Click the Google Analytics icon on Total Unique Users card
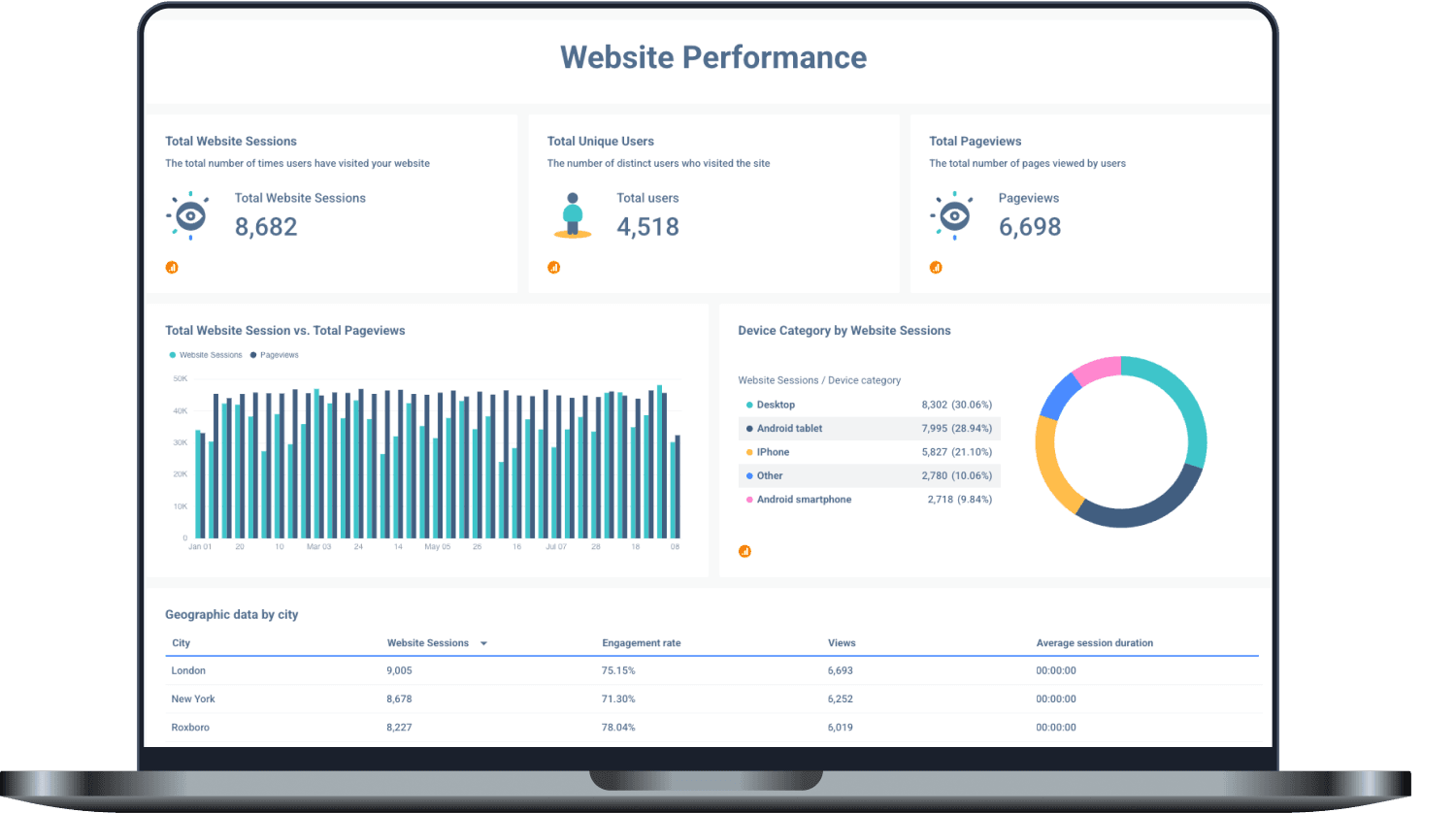1456x813 pixels. tap(553, 267)
